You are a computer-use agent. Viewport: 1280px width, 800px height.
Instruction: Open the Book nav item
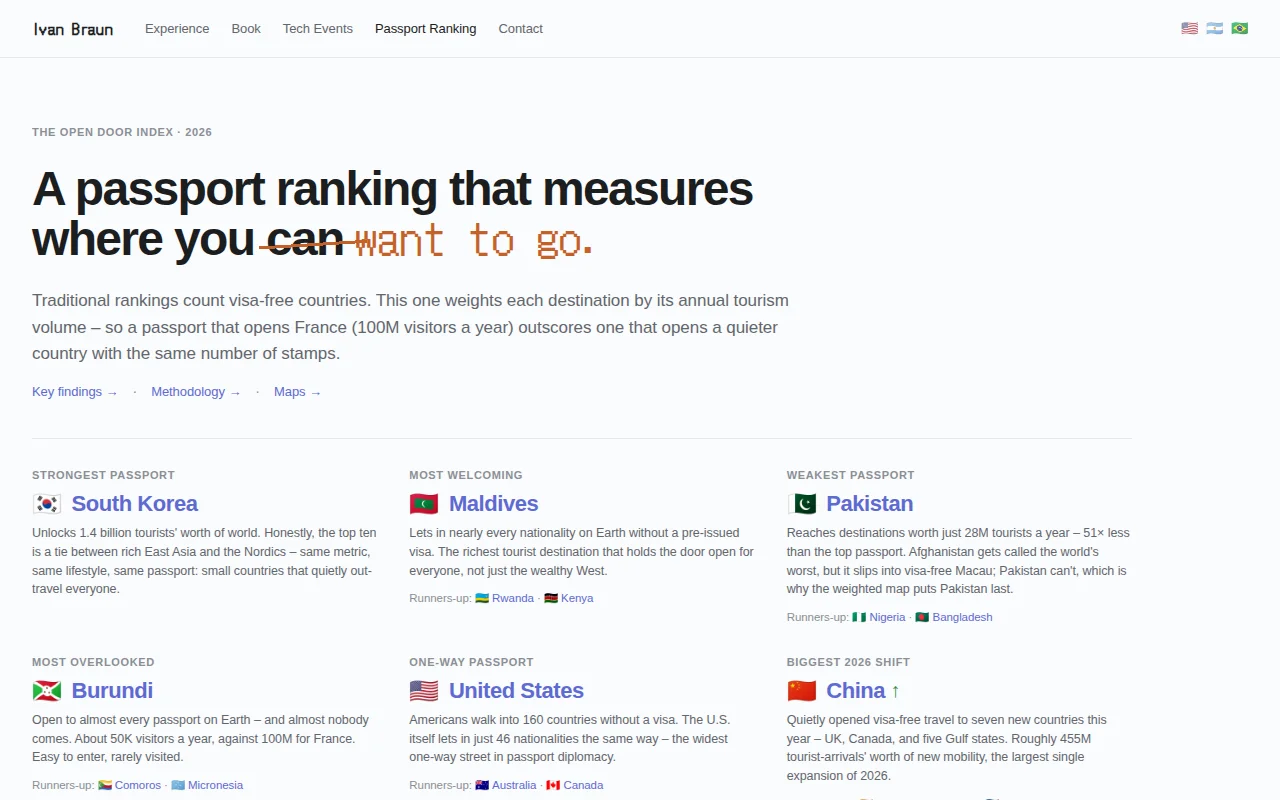(x=246, y=29)
